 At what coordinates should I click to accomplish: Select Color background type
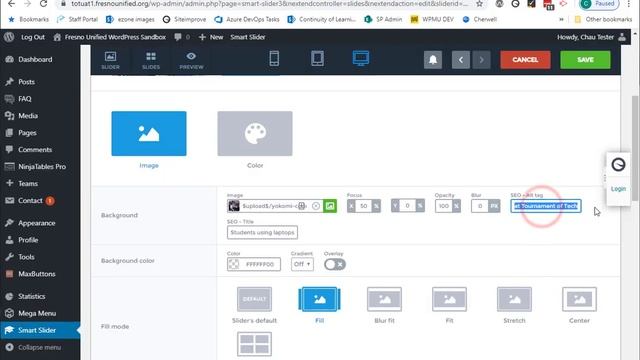(x=255, y=133)
